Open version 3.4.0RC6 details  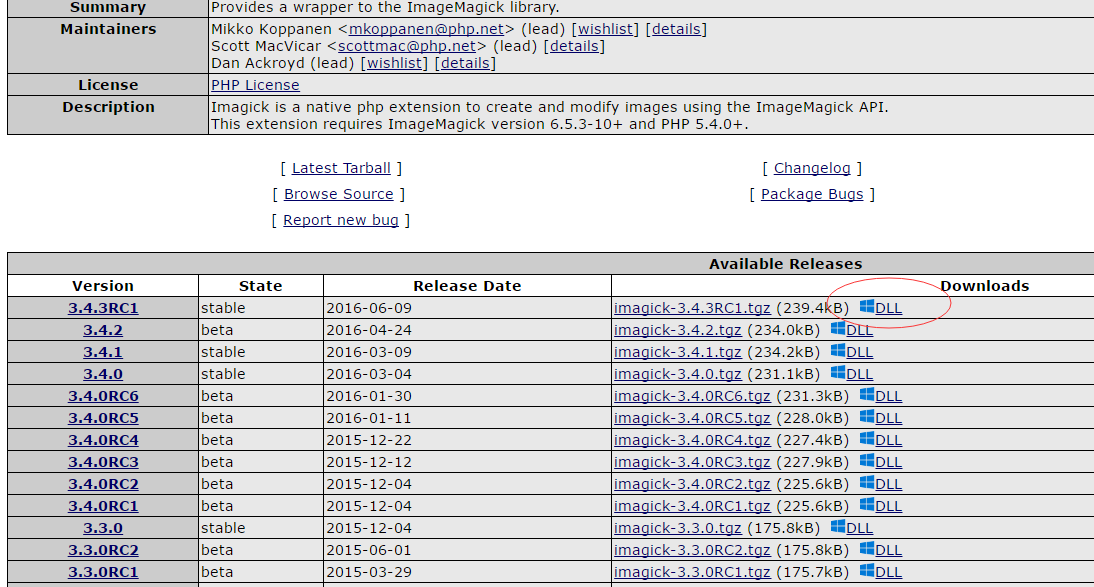click(x=103, y=396)
